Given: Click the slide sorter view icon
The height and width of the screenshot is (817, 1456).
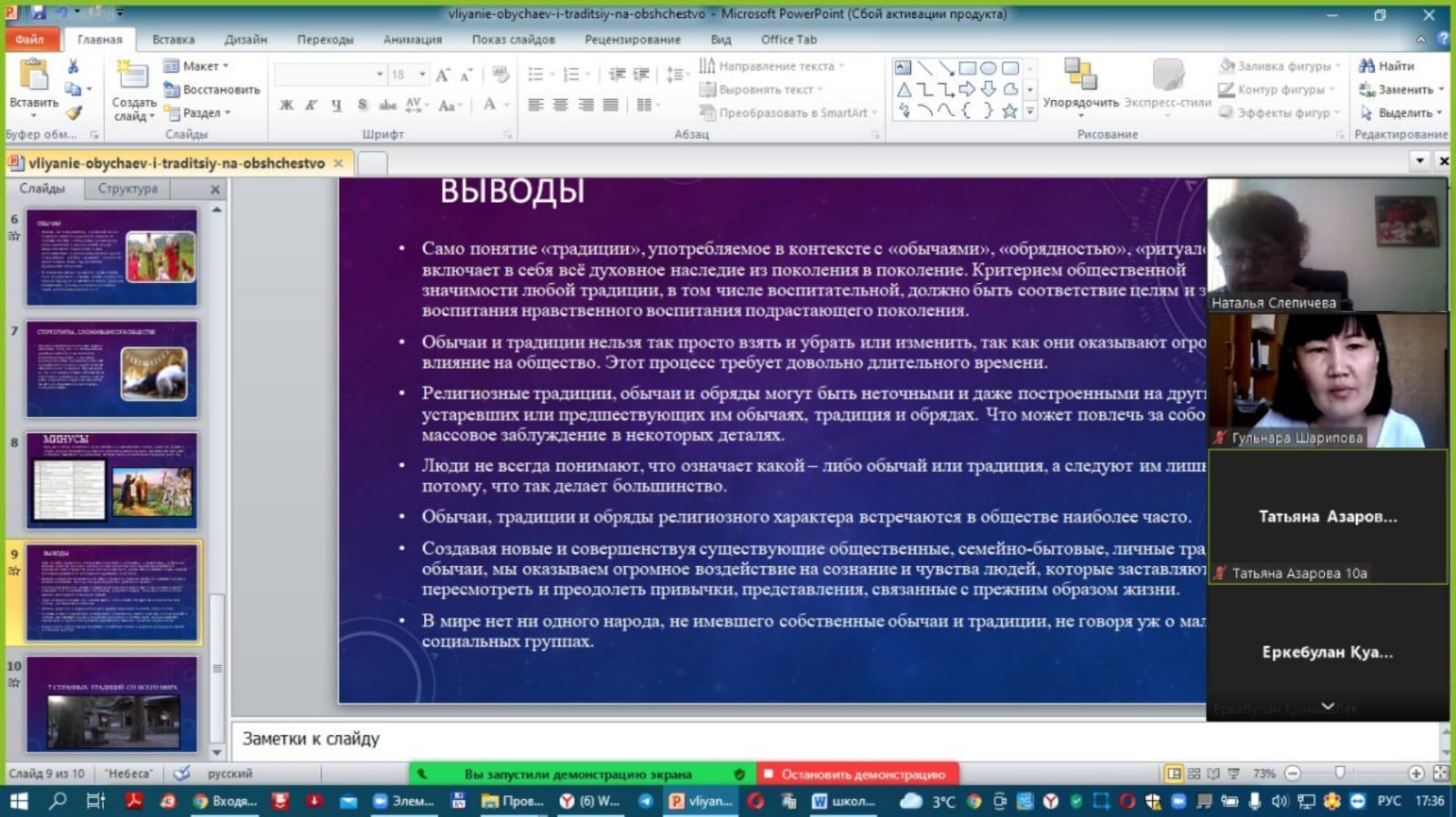Looking at the screenshot, I should [1194, 773].
